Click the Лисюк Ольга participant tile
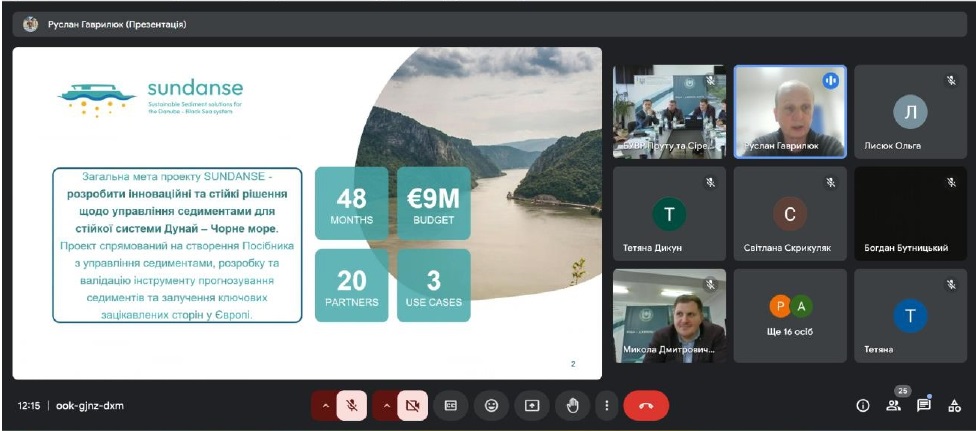The image size is (976, 431). (x=910, y=112)
